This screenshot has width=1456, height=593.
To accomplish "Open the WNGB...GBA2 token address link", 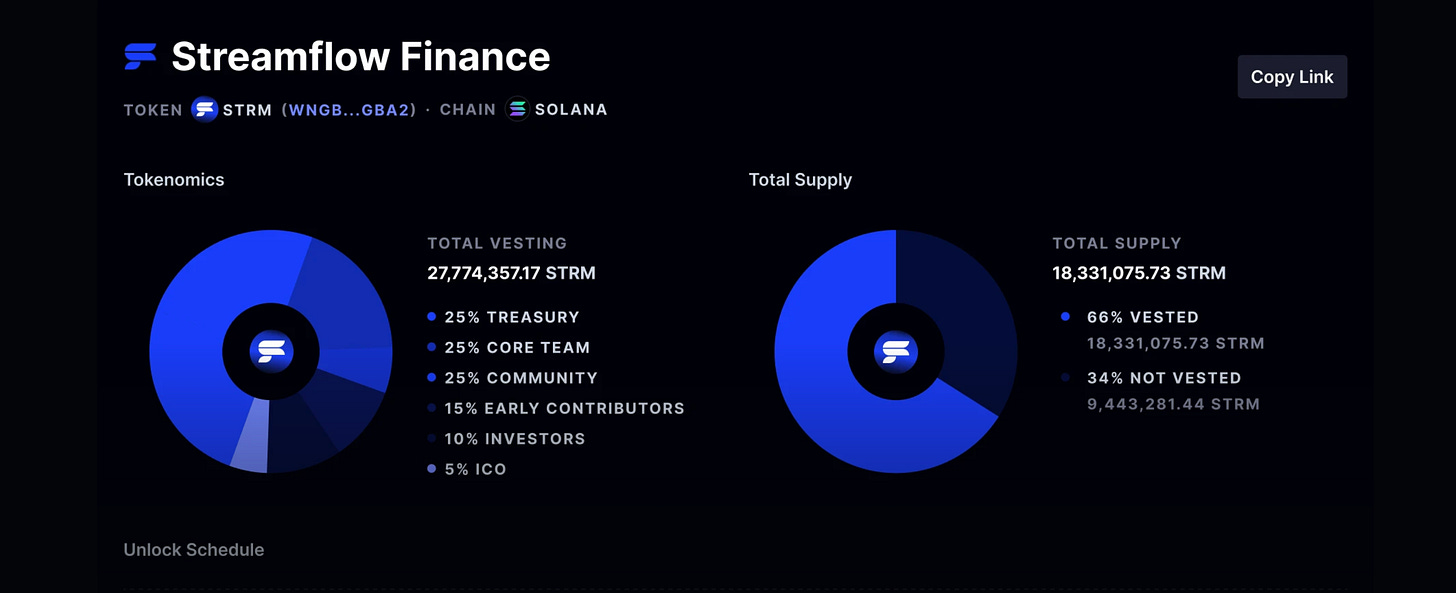I will (350, 109).
